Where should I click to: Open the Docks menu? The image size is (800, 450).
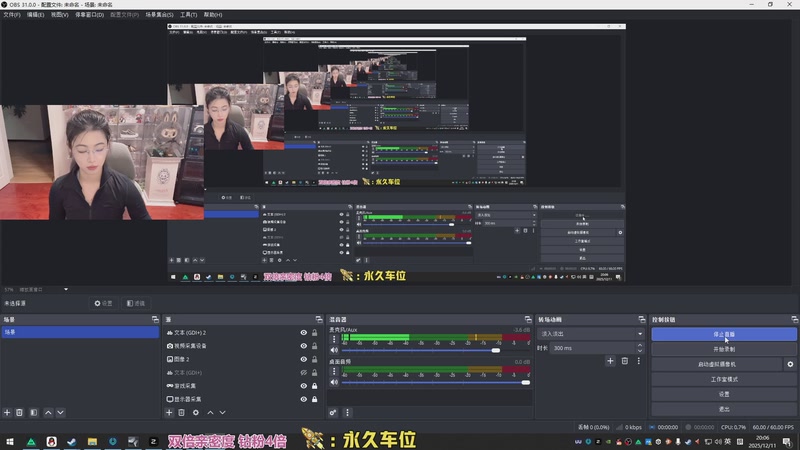click(89, 15)
